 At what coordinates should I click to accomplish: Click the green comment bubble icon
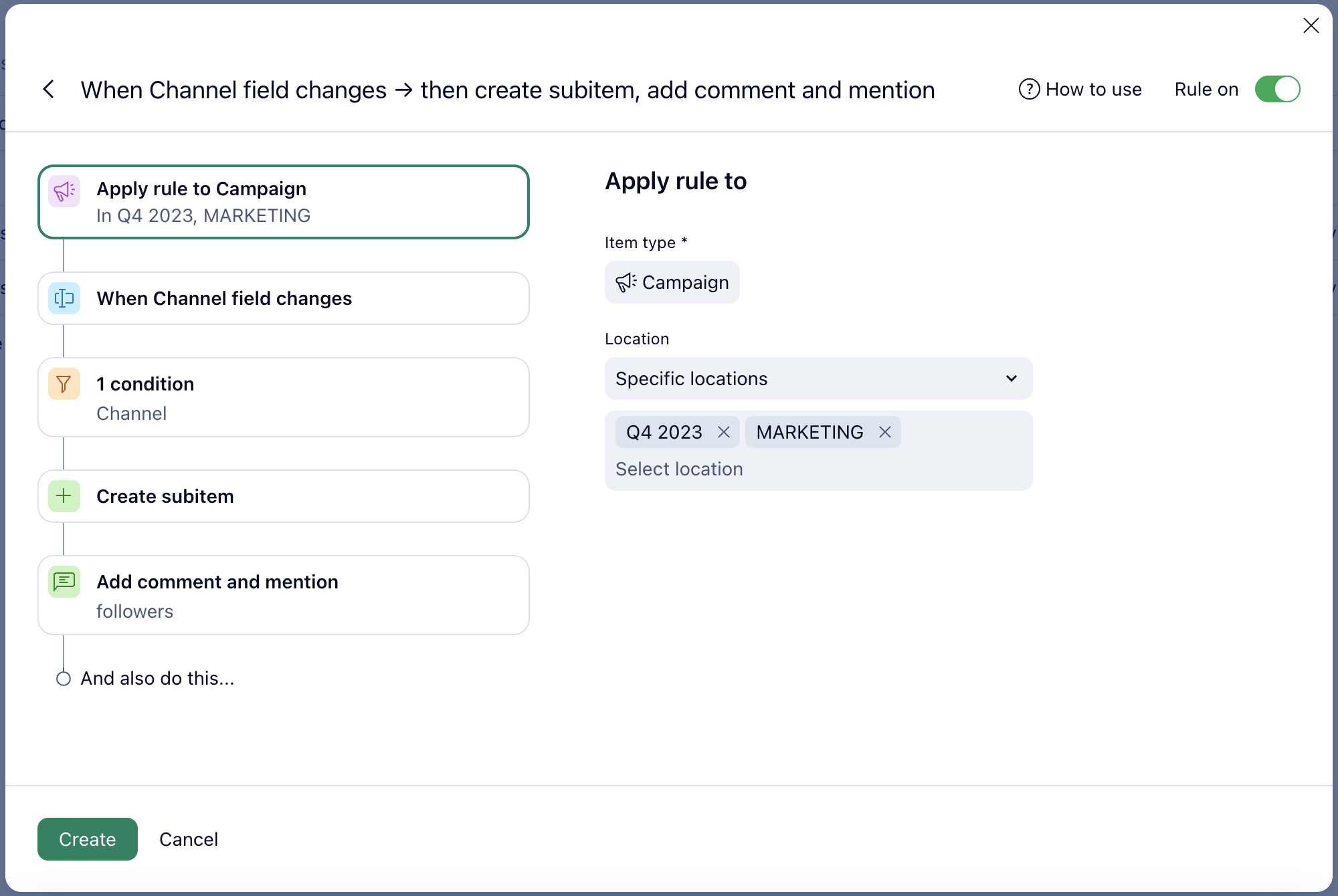point(64,582)
